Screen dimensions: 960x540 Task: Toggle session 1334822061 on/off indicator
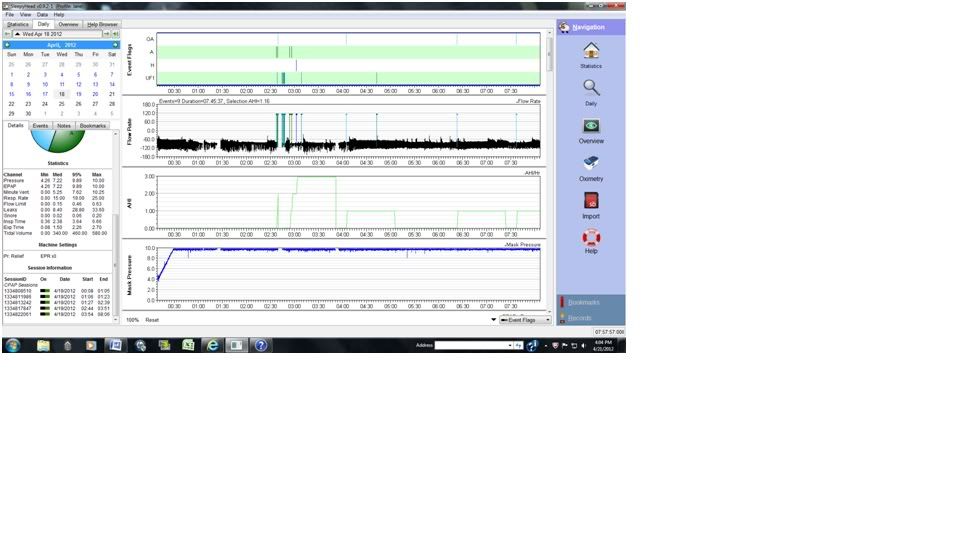45,314
